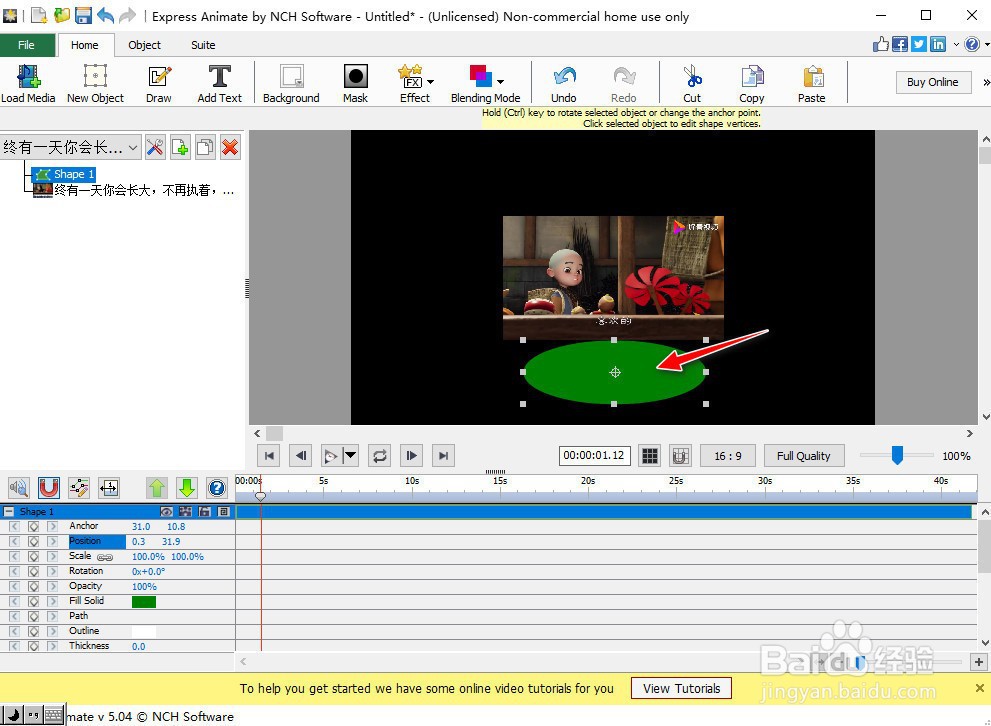991x726 pixels.
Task: Click the Load Media icon
Action: [28, 76]
